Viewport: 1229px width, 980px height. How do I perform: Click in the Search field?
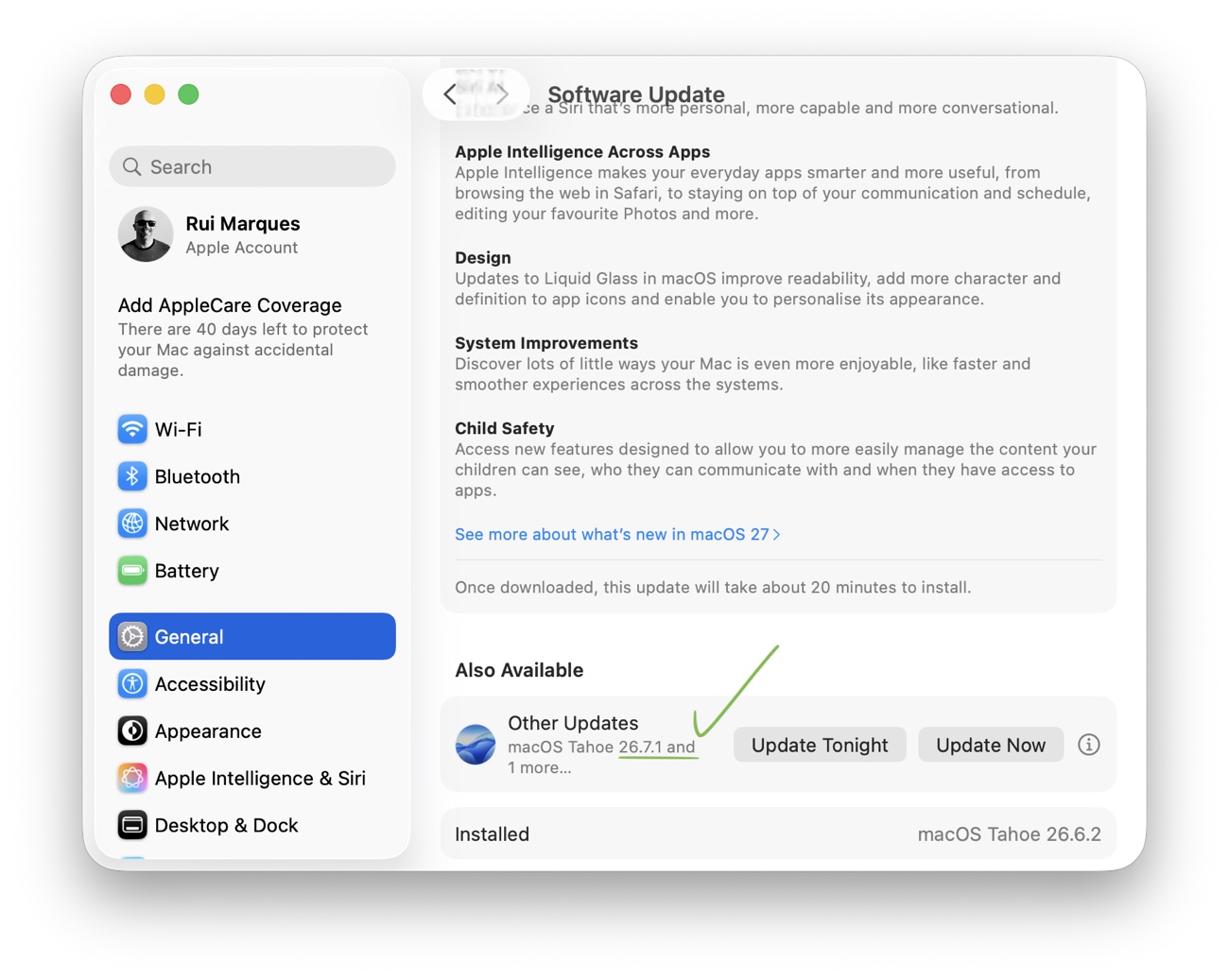click(x=252, y=166)
